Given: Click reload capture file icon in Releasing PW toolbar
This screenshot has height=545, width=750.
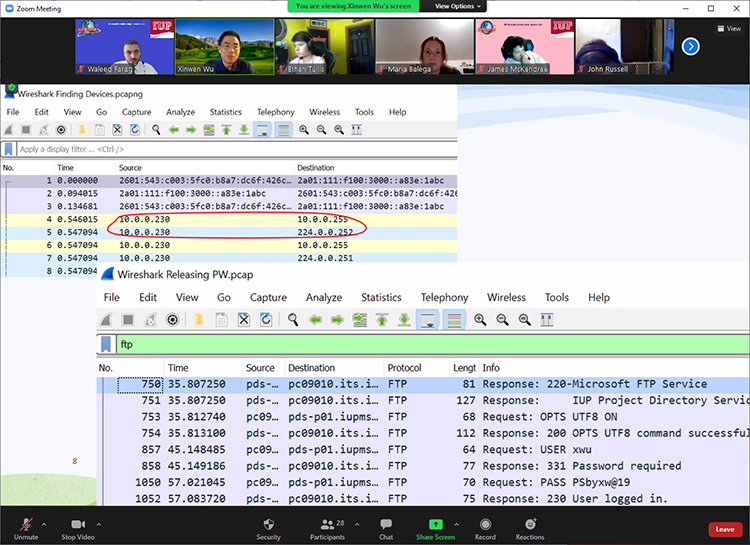Looking at the screenshot, I should [x=266, y=320].
